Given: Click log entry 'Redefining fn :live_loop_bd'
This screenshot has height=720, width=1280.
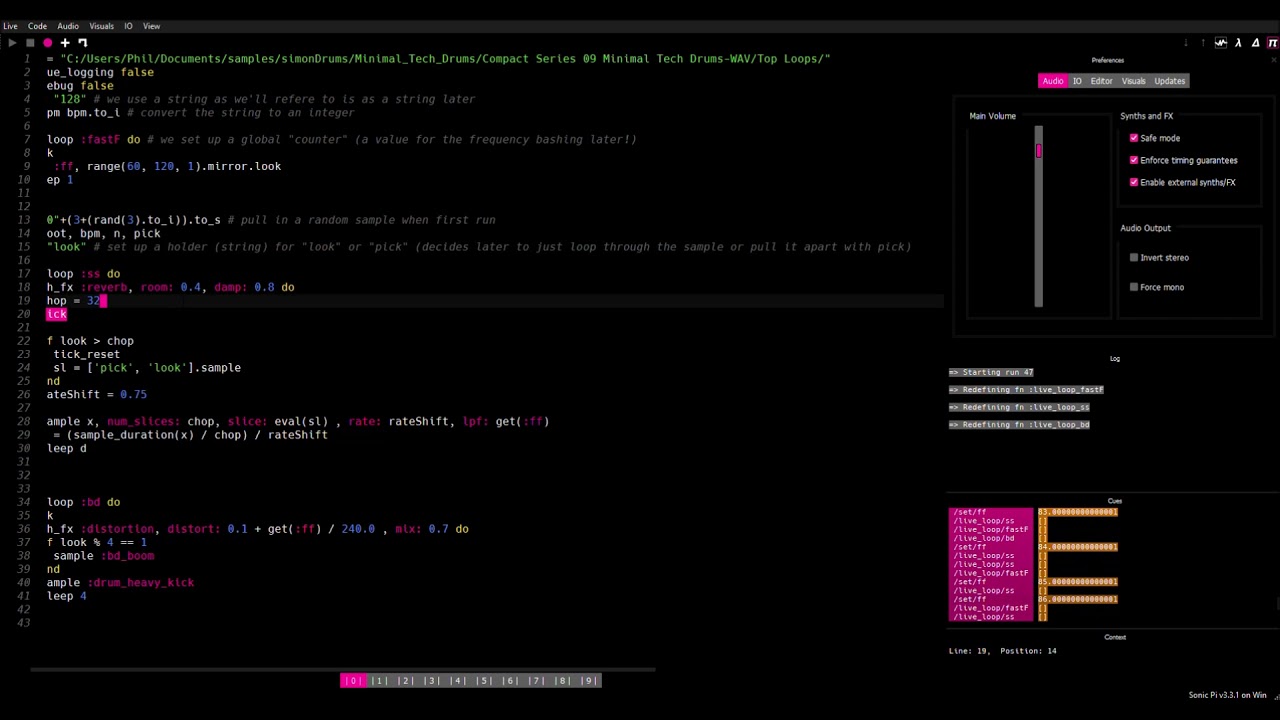Looking at the screenshot, I should [x=1019, y=425].
